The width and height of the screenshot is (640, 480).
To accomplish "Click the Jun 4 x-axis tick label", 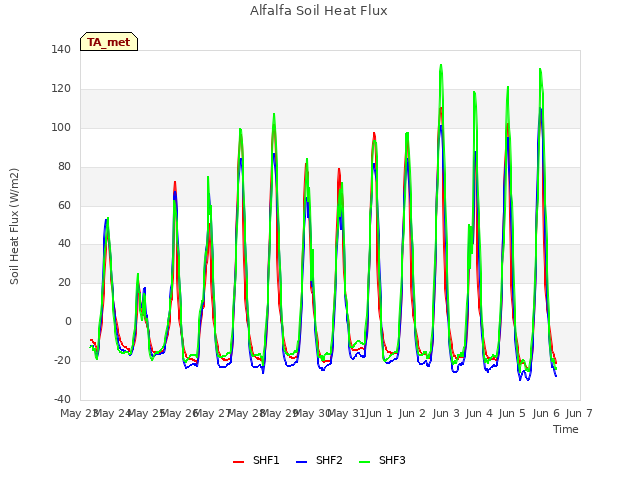I will tap(479, 413).
